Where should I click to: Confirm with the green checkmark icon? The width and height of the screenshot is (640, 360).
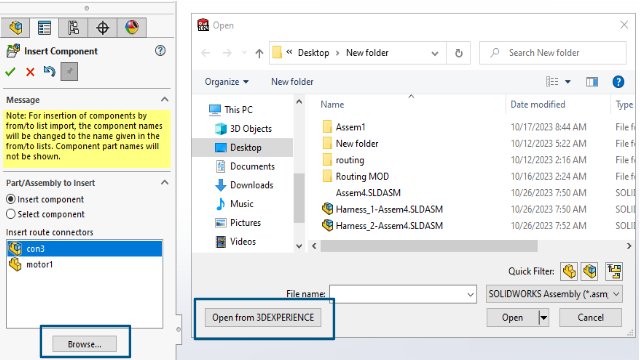pos(10,72)
